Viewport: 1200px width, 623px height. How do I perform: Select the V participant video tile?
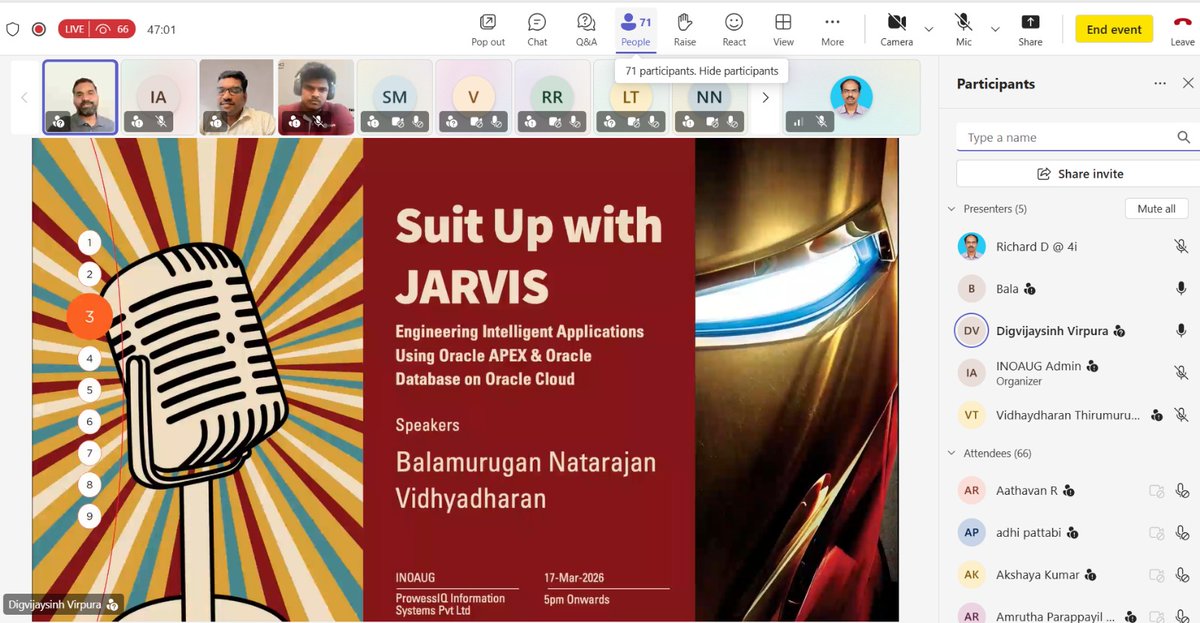point(474,97)
